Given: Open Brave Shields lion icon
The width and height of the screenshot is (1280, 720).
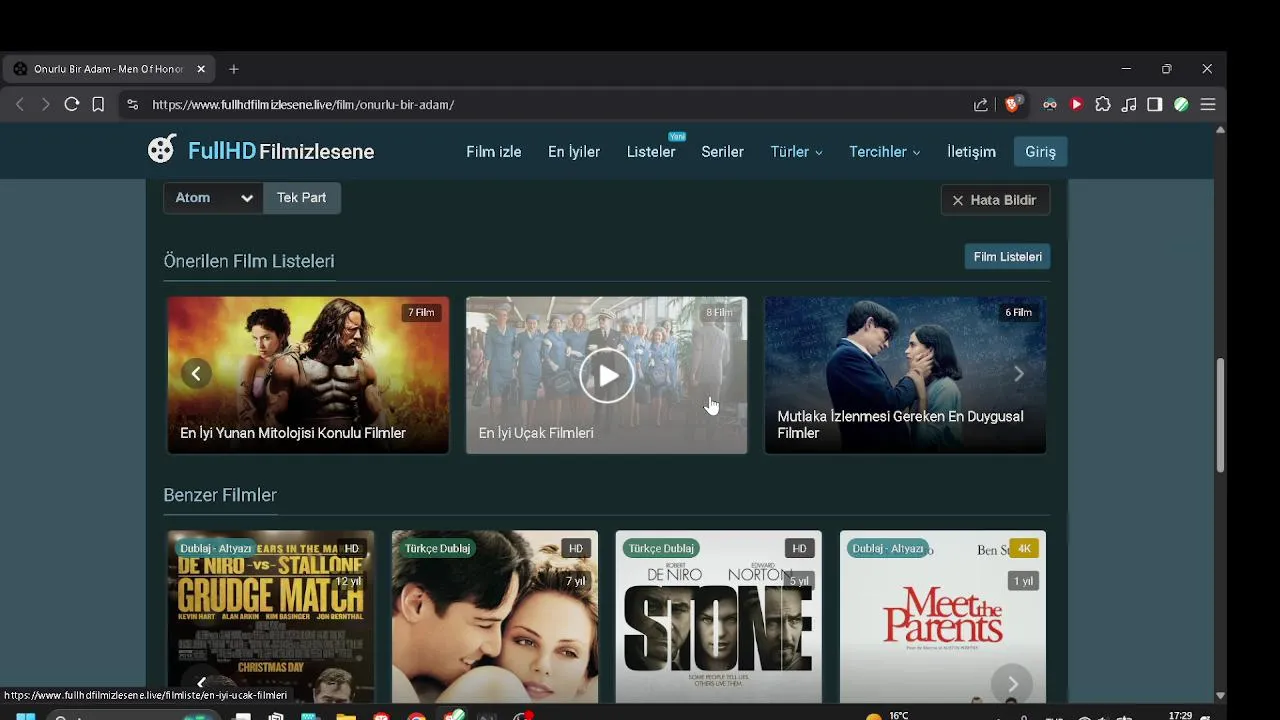Looking at the screenshot, I should tap(1012, 104).
